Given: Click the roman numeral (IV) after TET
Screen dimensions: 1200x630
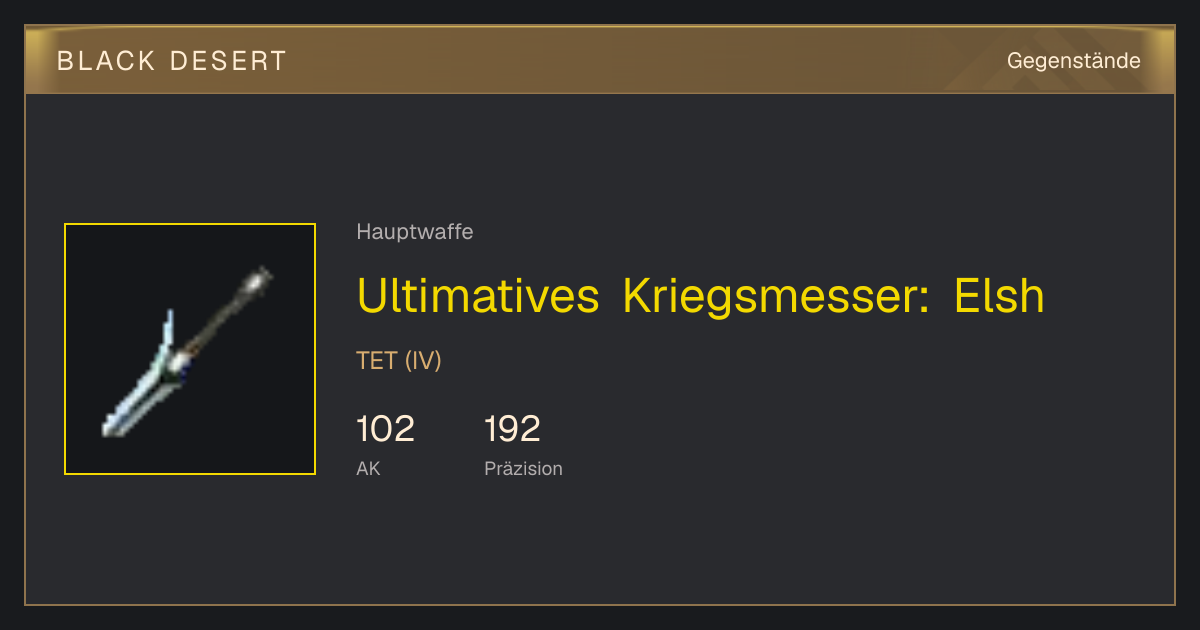Looking at the screenshot, I should coord(423,361).
